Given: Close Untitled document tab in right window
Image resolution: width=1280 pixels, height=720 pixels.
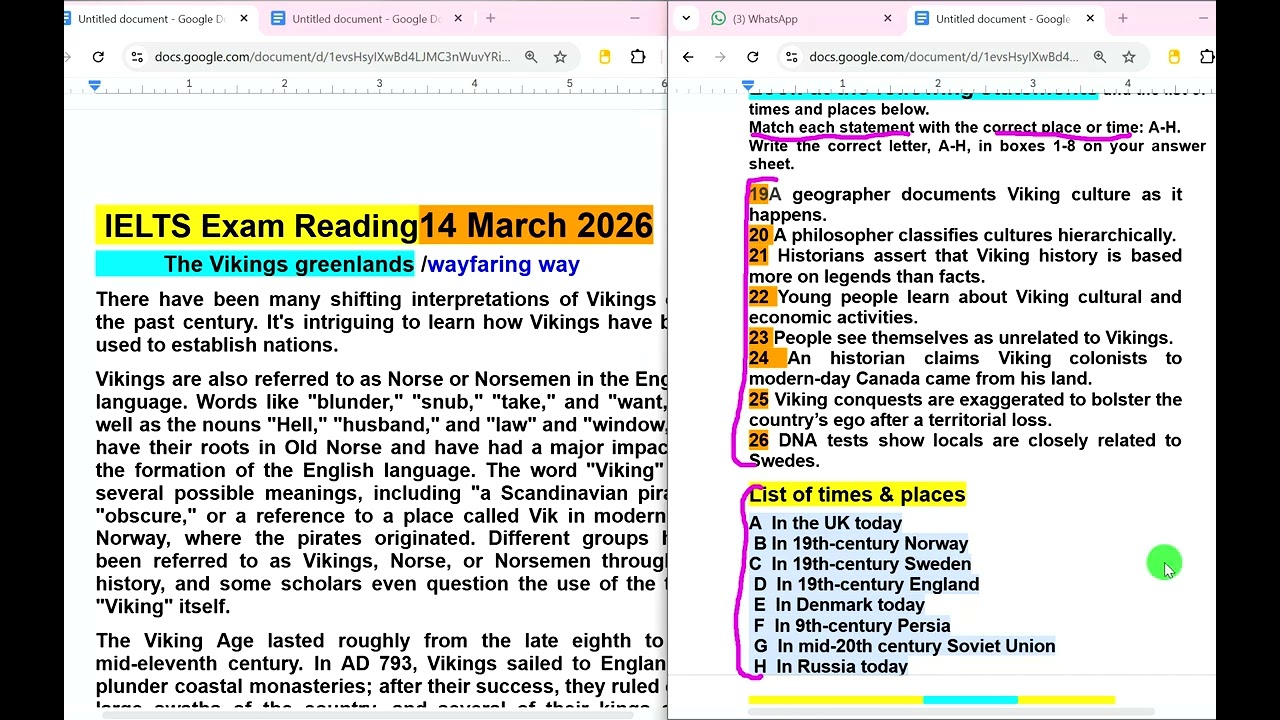Looking at the screenshot, I should pos(1089,18).
